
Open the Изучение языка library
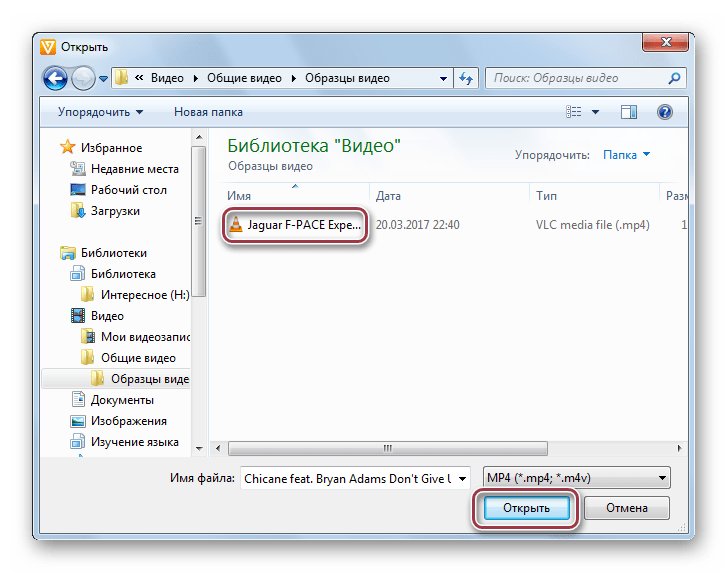tap(124, 442)
